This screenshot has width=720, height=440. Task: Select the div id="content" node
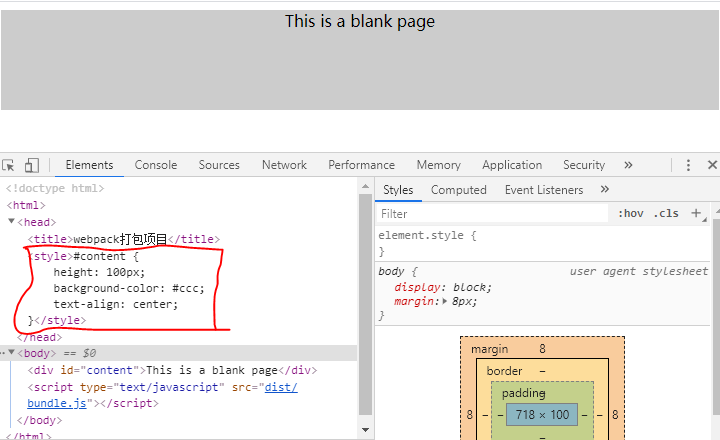tap(172, 370)
